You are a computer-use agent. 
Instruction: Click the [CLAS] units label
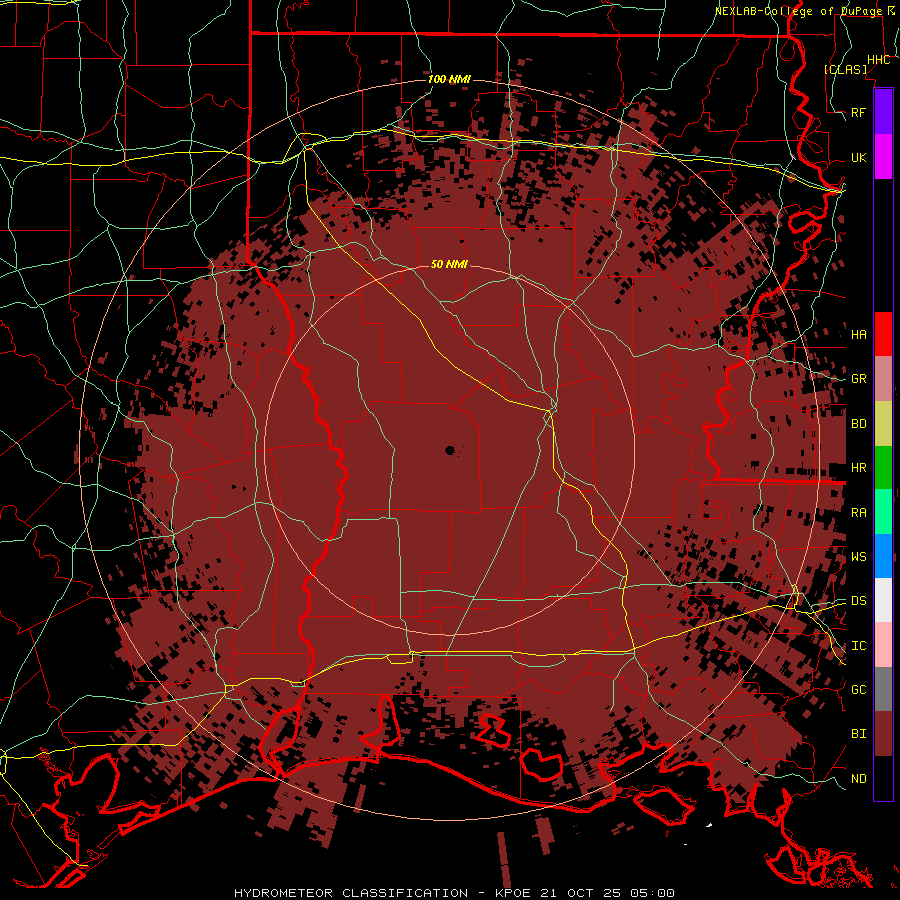point(845,69)
